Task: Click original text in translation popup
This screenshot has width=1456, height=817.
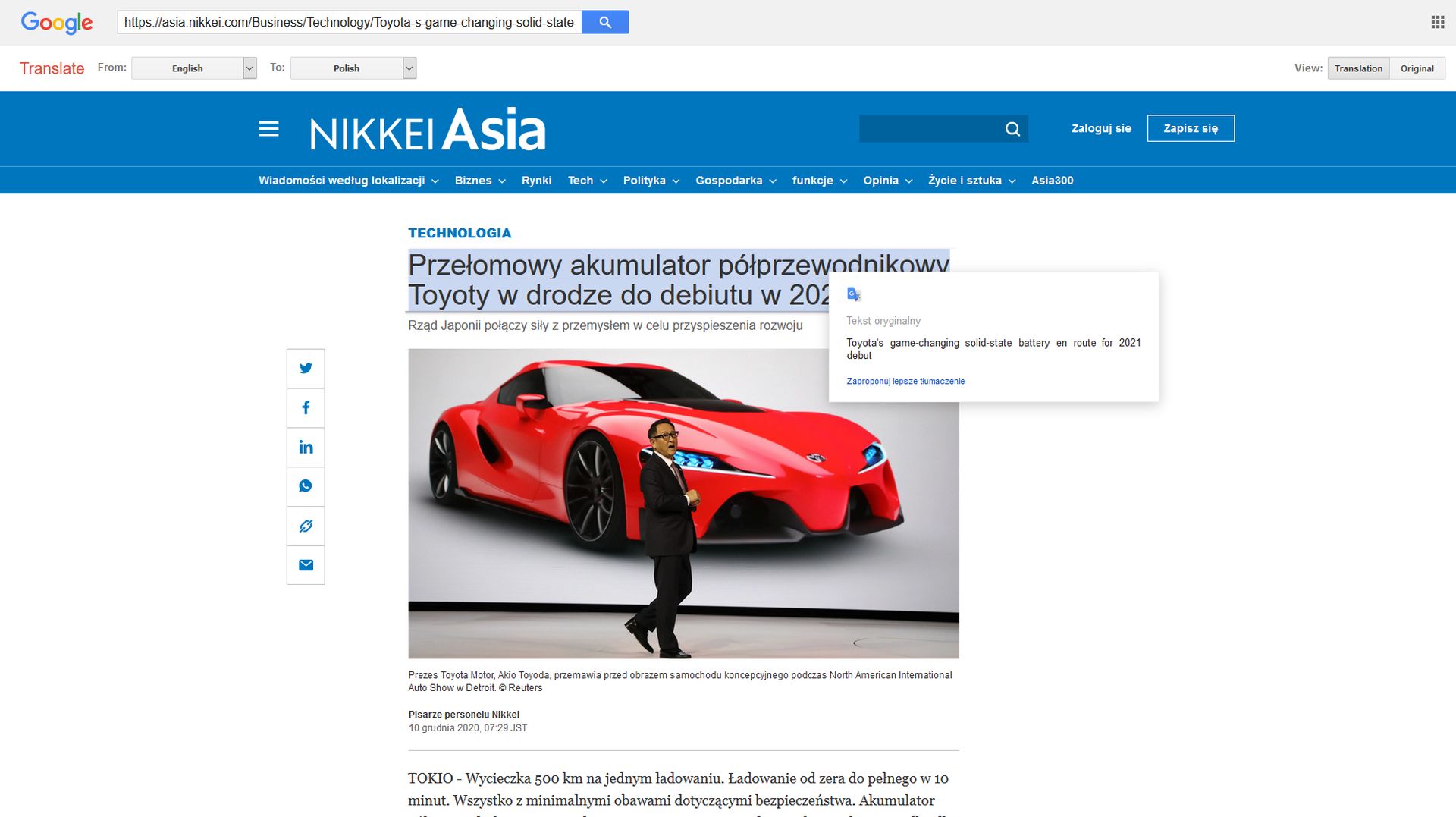Action: click(993, 349)
